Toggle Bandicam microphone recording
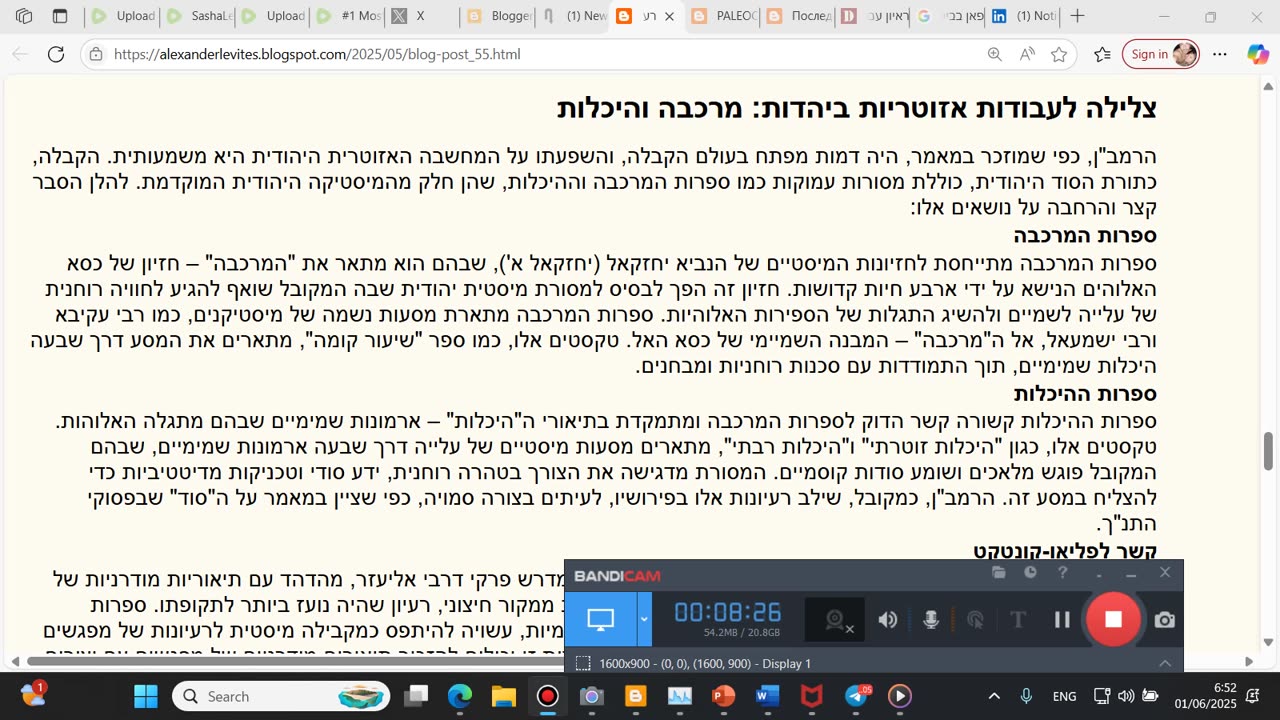 tap(931, 620)
